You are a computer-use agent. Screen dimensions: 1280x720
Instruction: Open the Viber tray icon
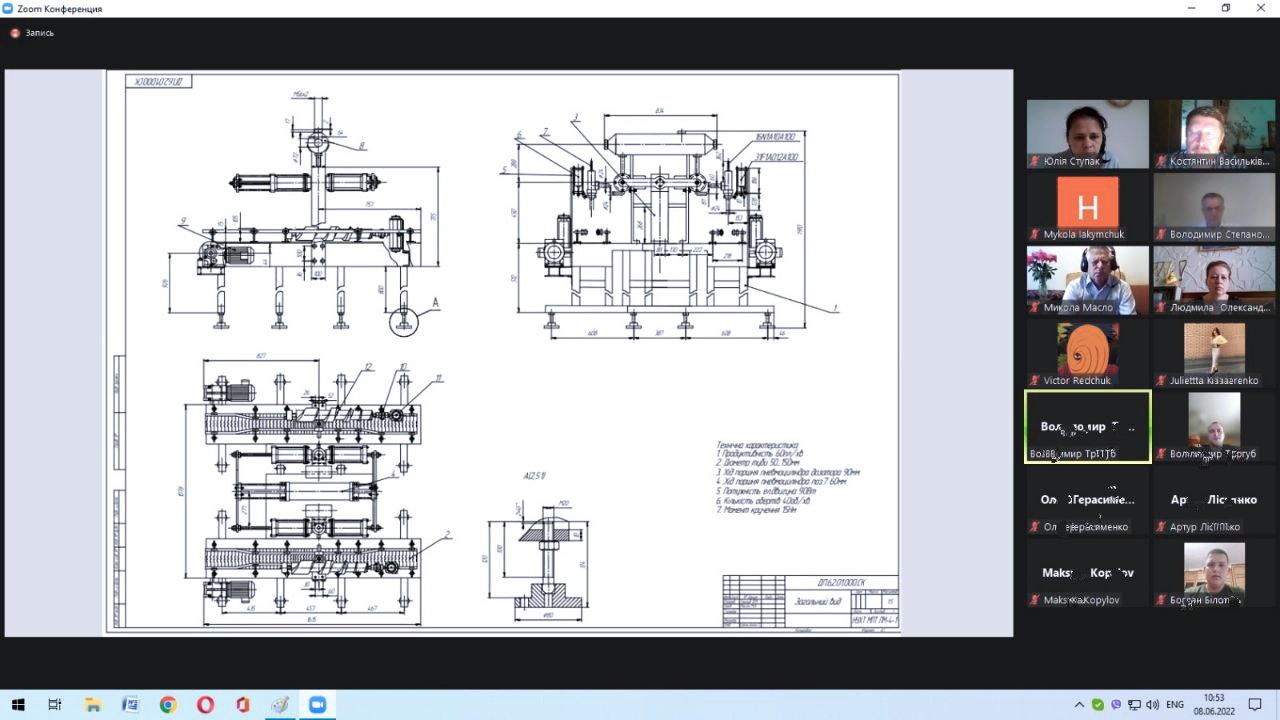point(1116,705)
